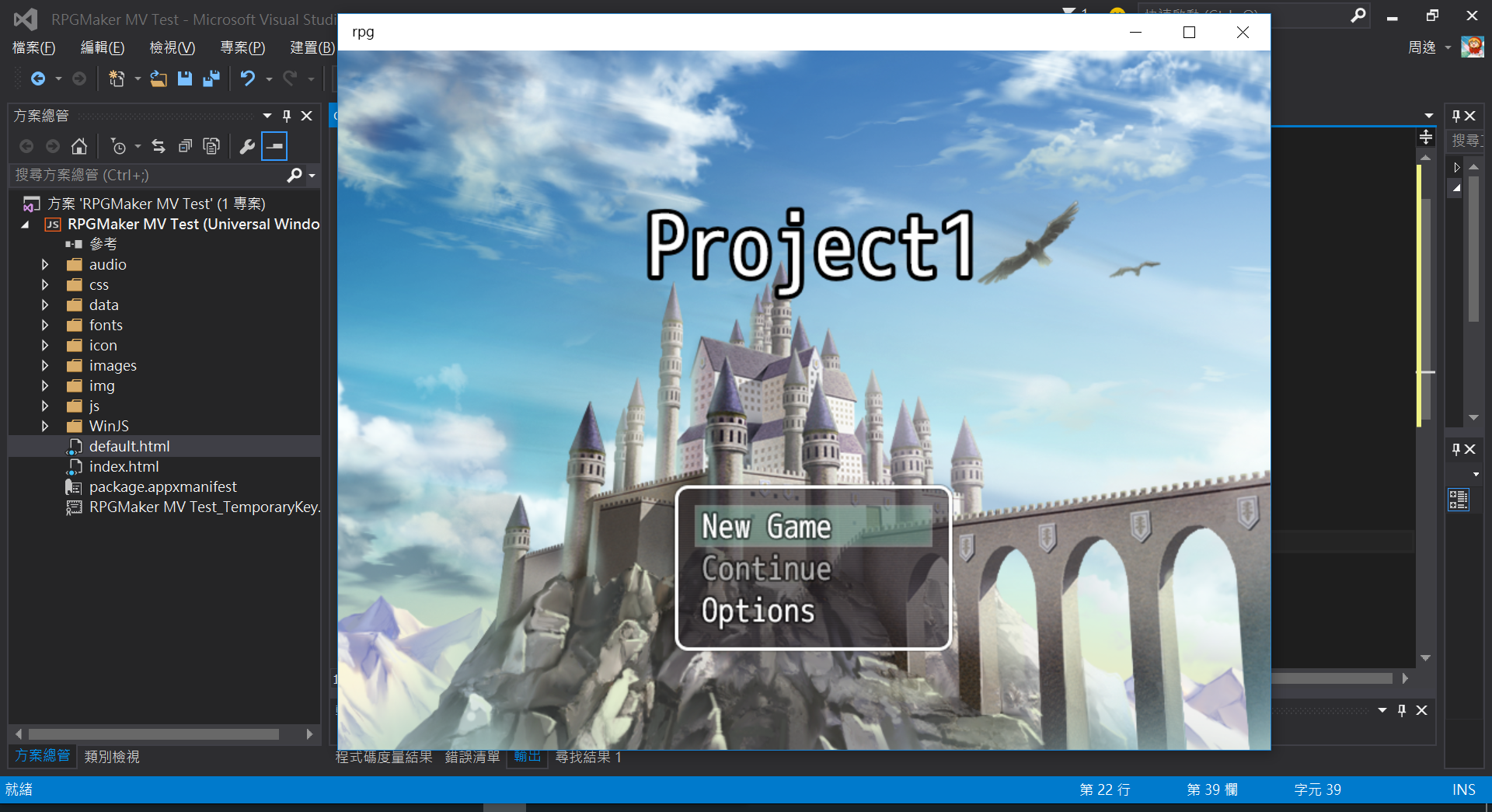Click the New Project toolbar icon
This screenshot has height=812, width=1492.
(117, 78)
